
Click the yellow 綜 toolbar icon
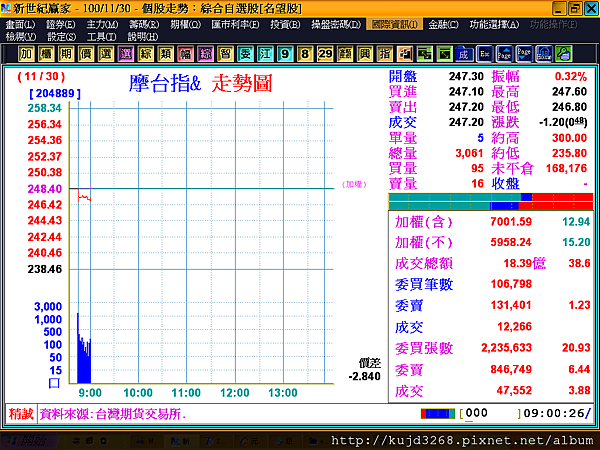tap(145, 54)
